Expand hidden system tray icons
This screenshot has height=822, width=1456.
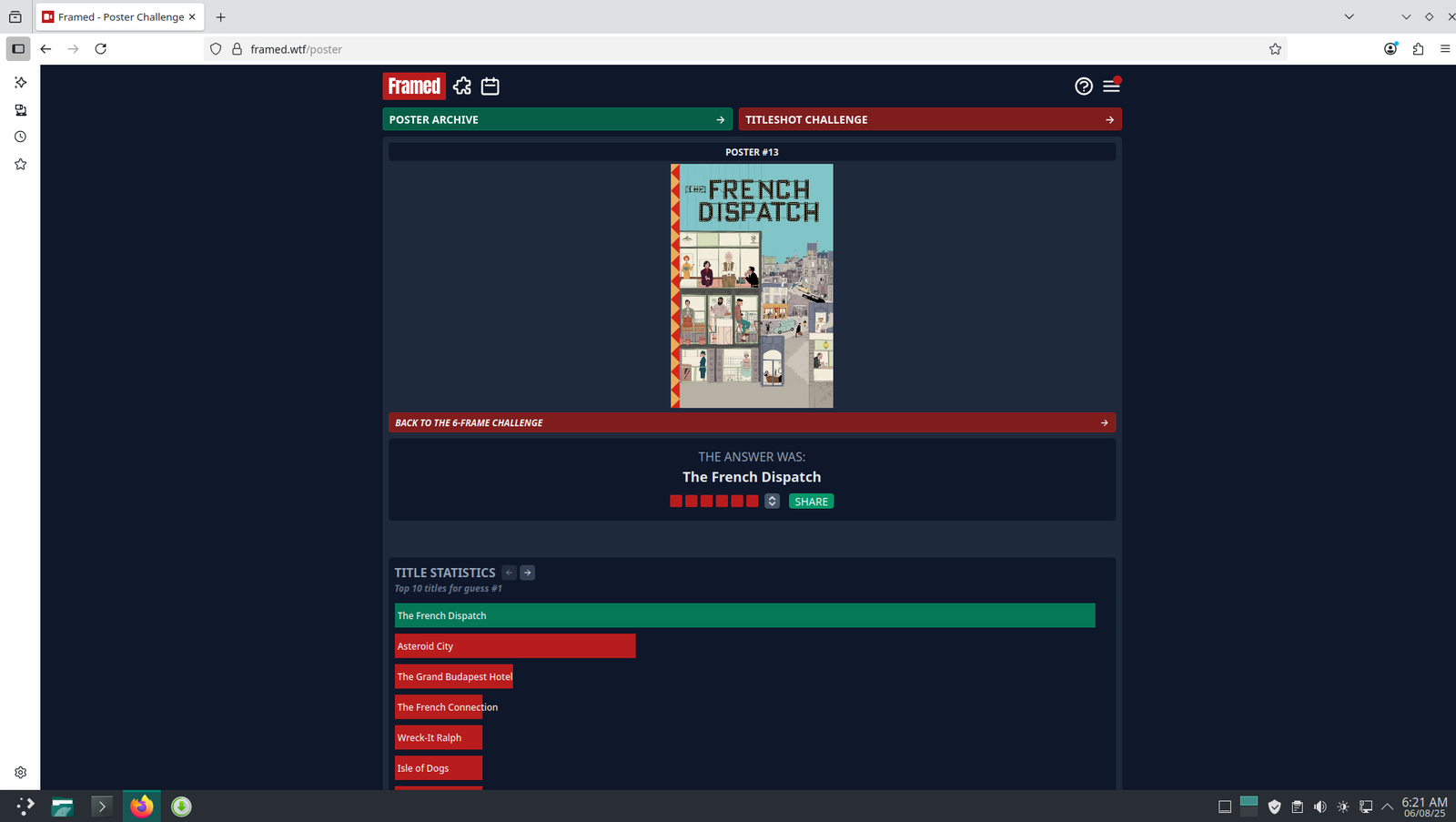pyautogui.click(x=1387, y=807)
